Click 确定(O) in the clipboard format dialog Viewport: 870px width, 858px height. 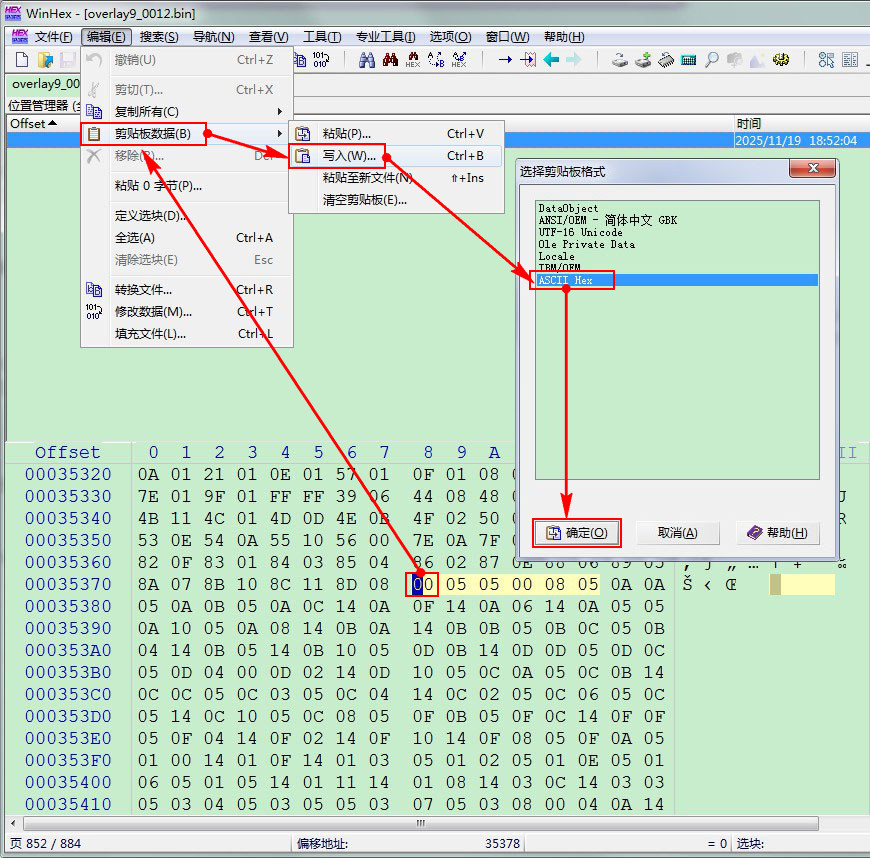tap(576, 533)
